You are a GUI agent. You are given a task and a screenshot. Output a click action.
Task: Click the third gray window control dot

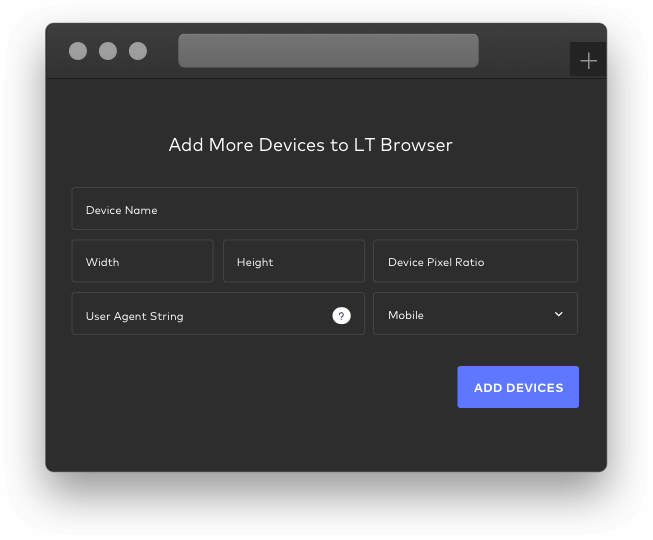pos(138,51)
